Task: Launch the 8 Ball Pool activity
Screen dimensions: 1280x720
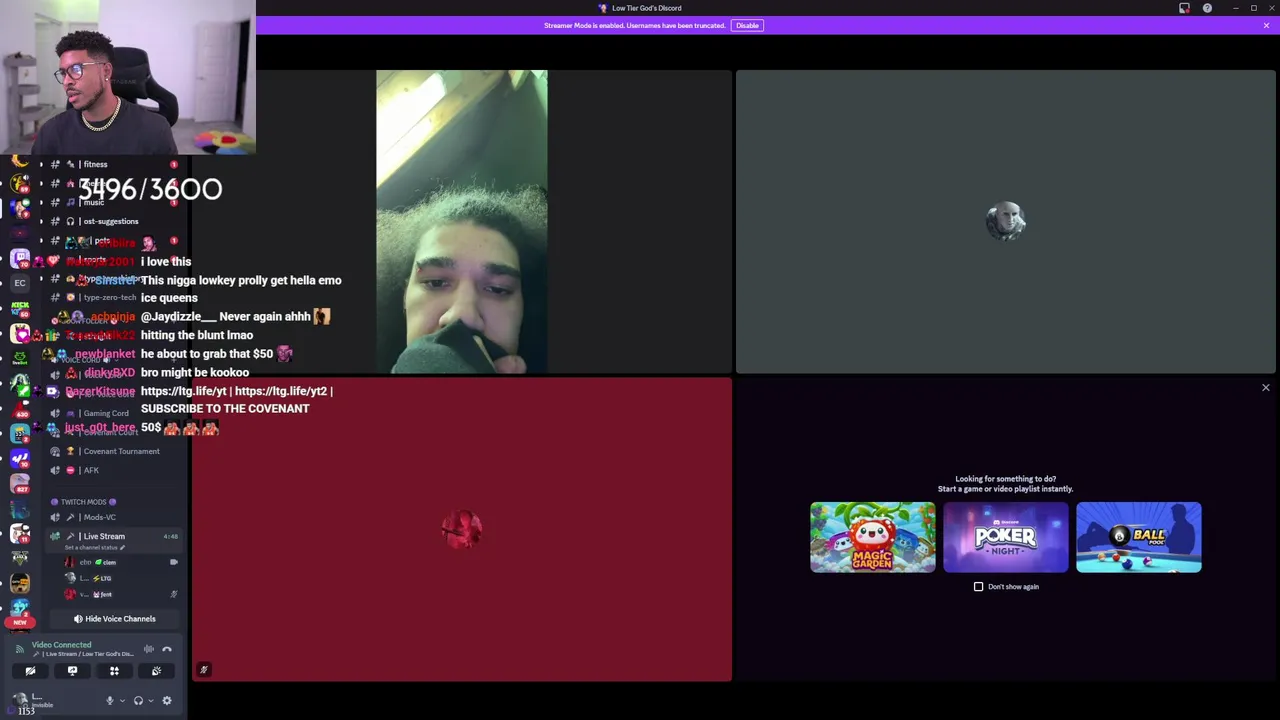Action: [x=1138, y=537]
